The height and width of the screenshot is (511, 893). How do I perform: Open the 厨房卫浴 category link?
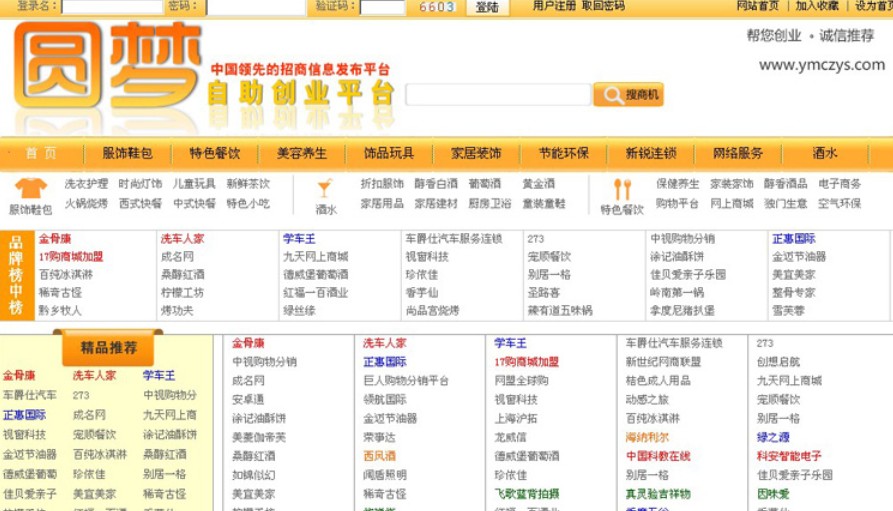pos(490,203)
